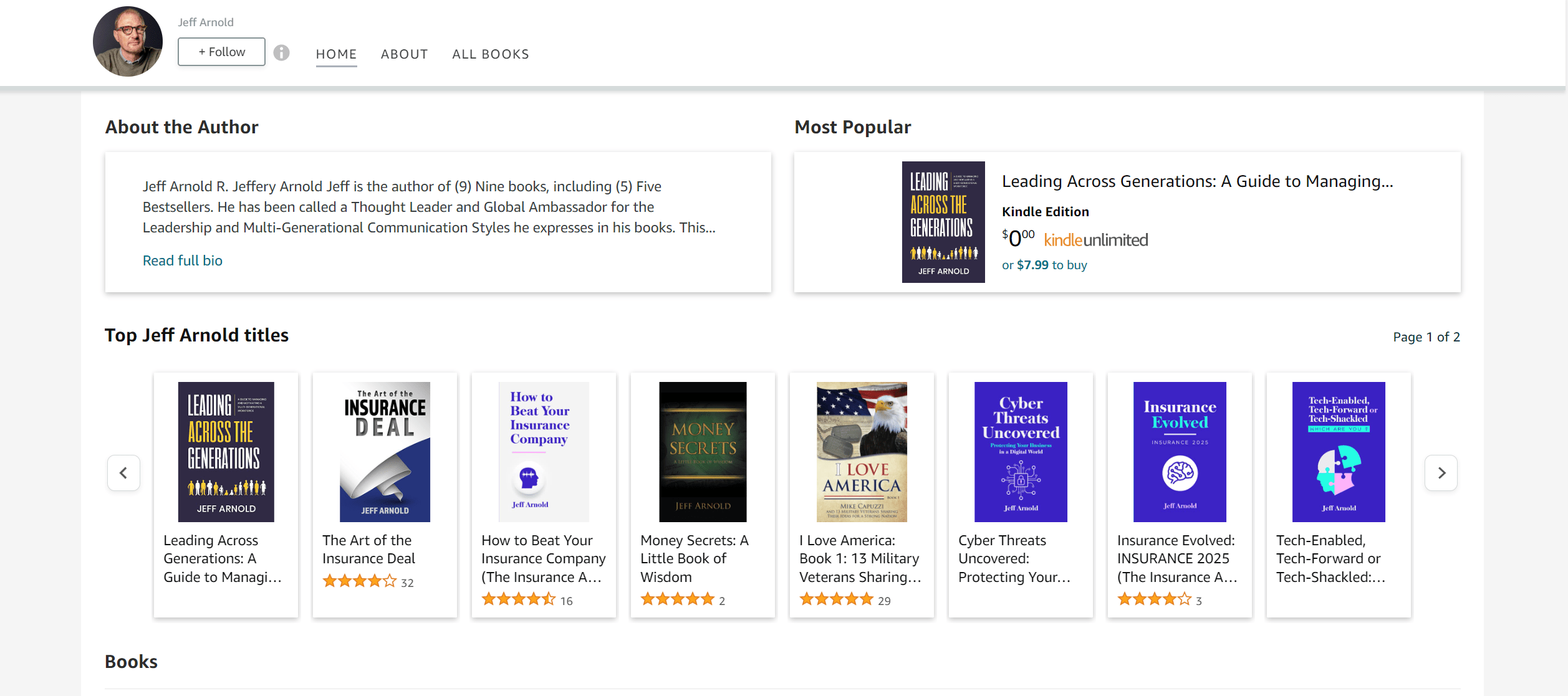The height and width of the screenshot is (696, 1568).
Task: Switch to the ABOUT tab
Action: click(404, 54)
